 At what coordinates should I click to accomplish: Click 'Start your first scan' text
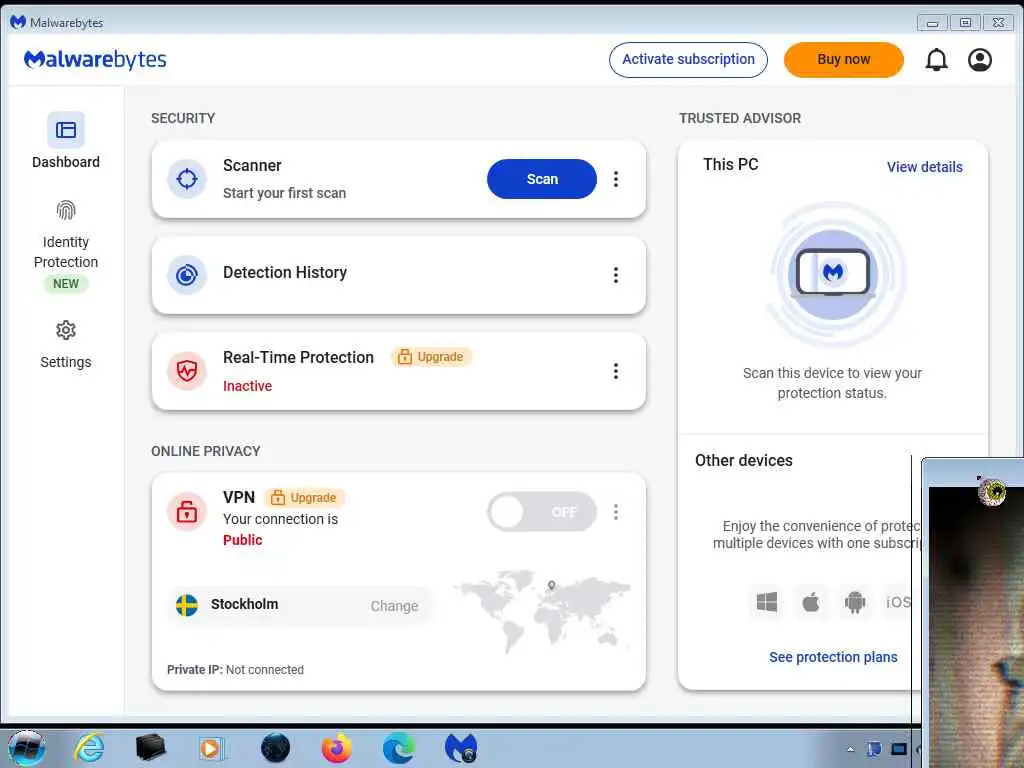click(284, 193)
